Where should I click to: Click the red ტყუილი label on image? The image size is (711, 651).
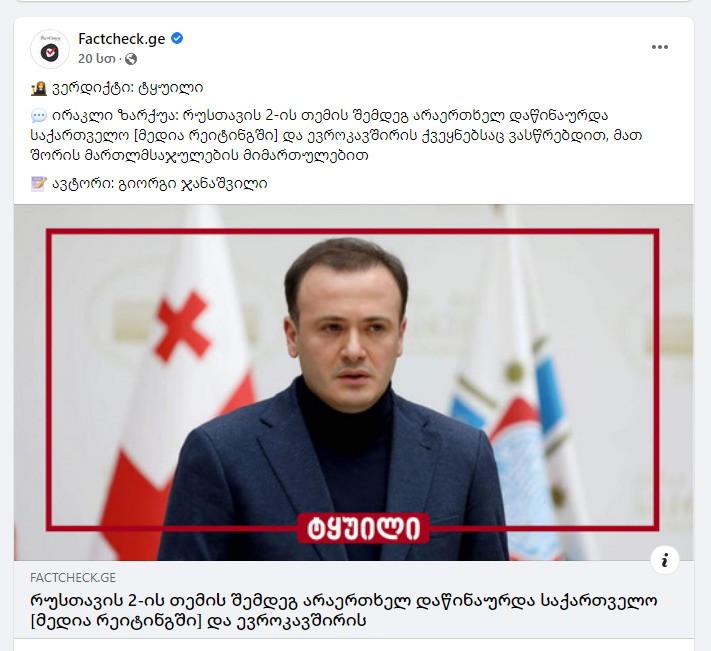pyautogui.click(x=363, y=528)
